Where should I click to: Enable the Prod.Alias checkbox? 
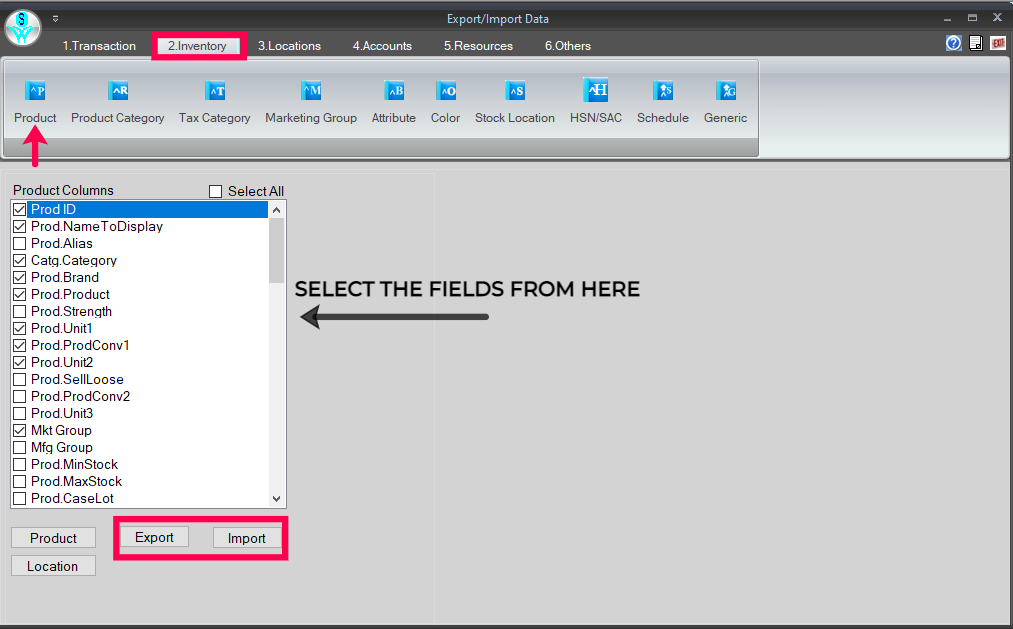tap(19, 243)
